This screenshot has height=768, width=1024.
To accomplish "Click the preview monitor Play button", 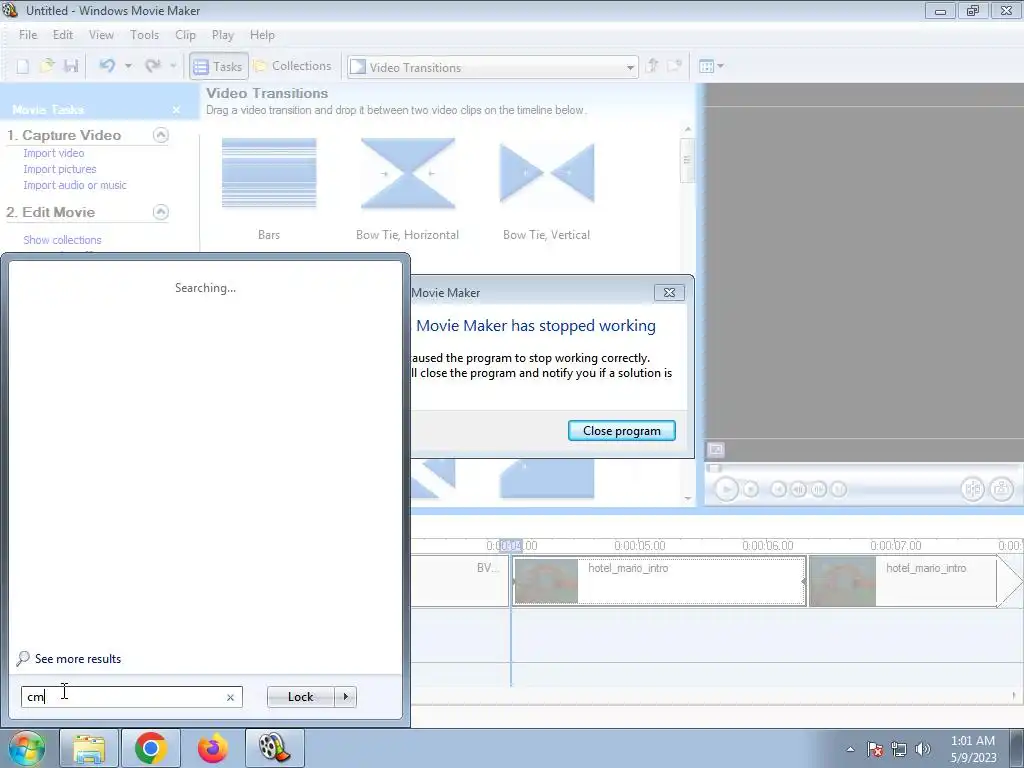I will tap(726, 489).
